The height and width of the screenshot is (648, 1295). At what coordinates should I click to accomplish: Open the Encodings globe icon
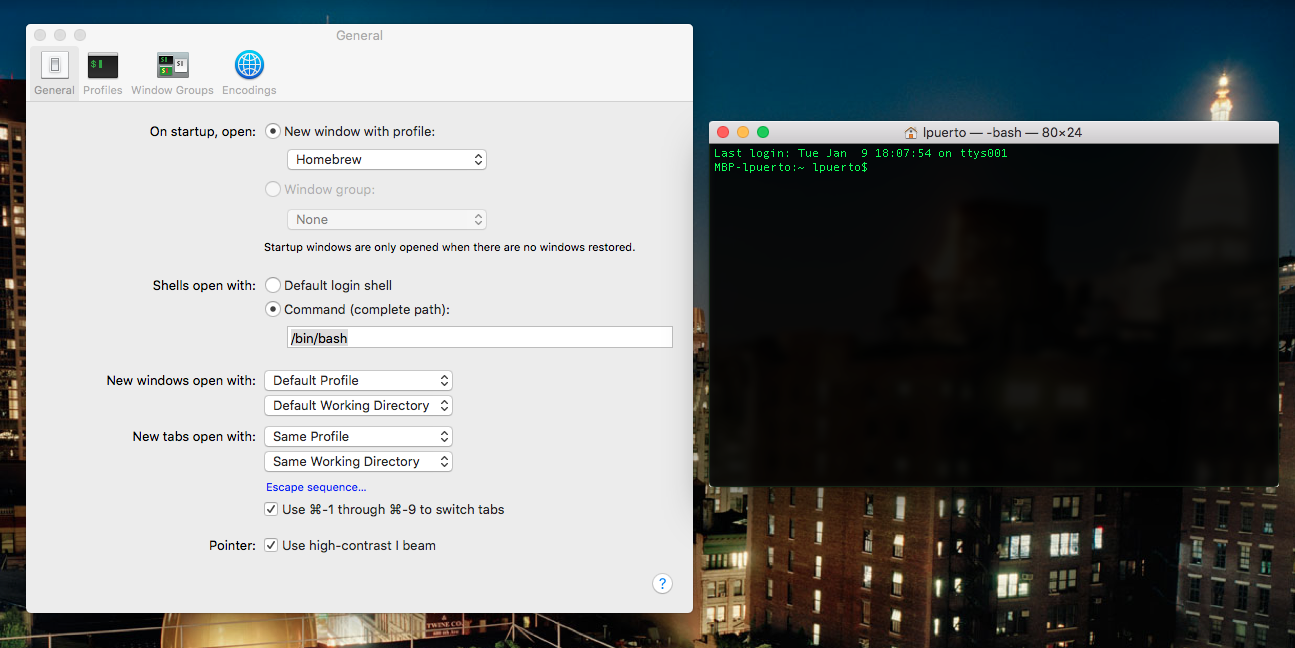[x=249, y=66]
